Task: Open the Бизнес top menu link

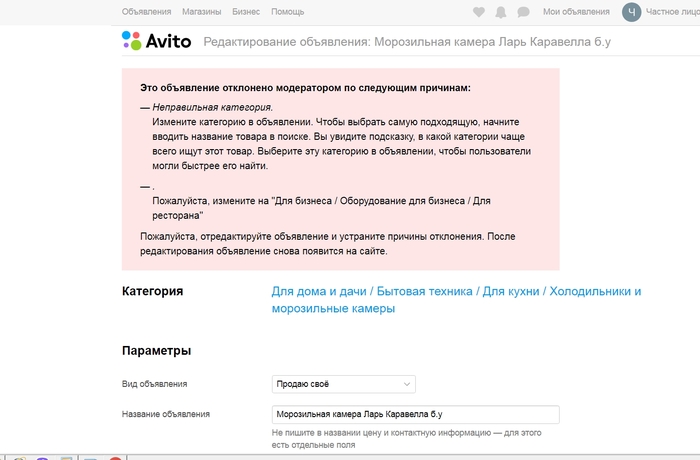Action: [246, 12]
